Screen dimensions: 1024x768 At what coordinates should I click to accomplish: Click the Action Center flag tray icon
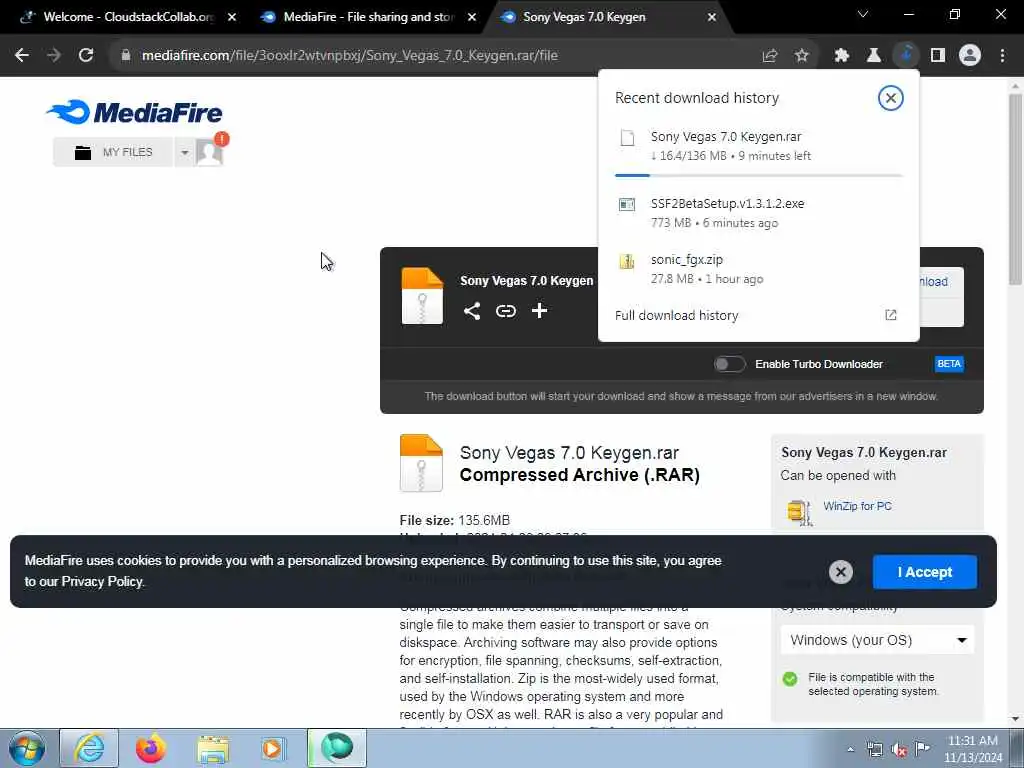click(x=922, y=748)
